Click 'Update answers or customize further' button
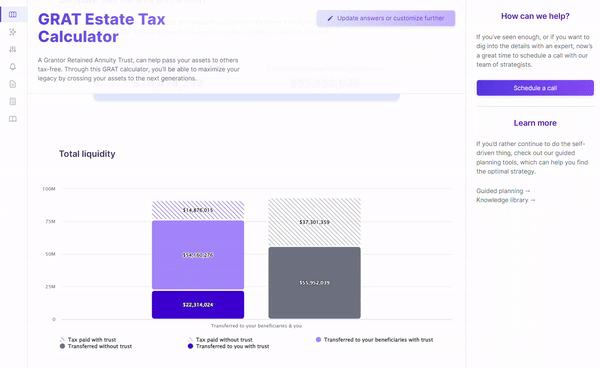This screenshot has width=600, height=368. [386, 18]
